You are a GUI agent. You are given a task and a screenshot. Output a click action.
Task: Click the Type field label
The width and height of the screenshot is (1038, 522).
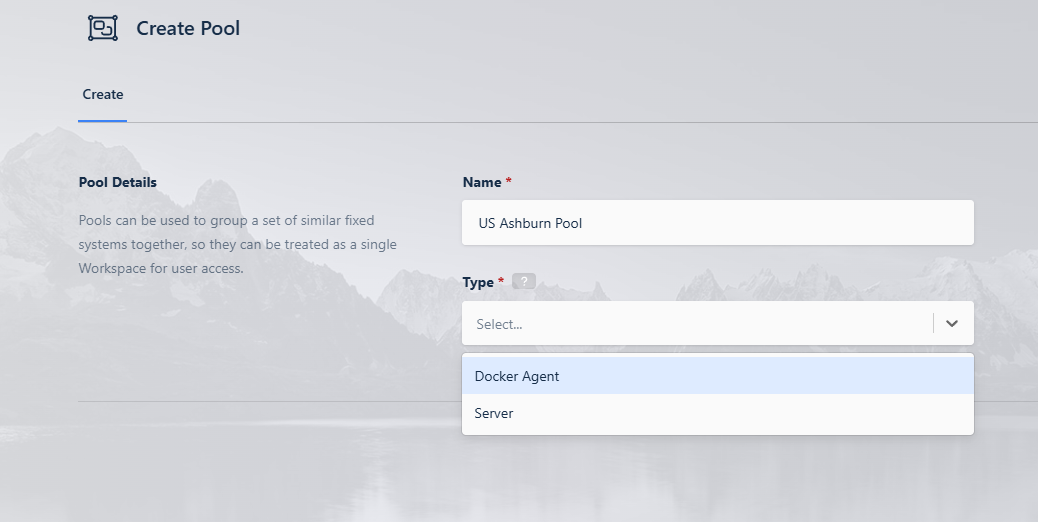(x=478, y=282)
